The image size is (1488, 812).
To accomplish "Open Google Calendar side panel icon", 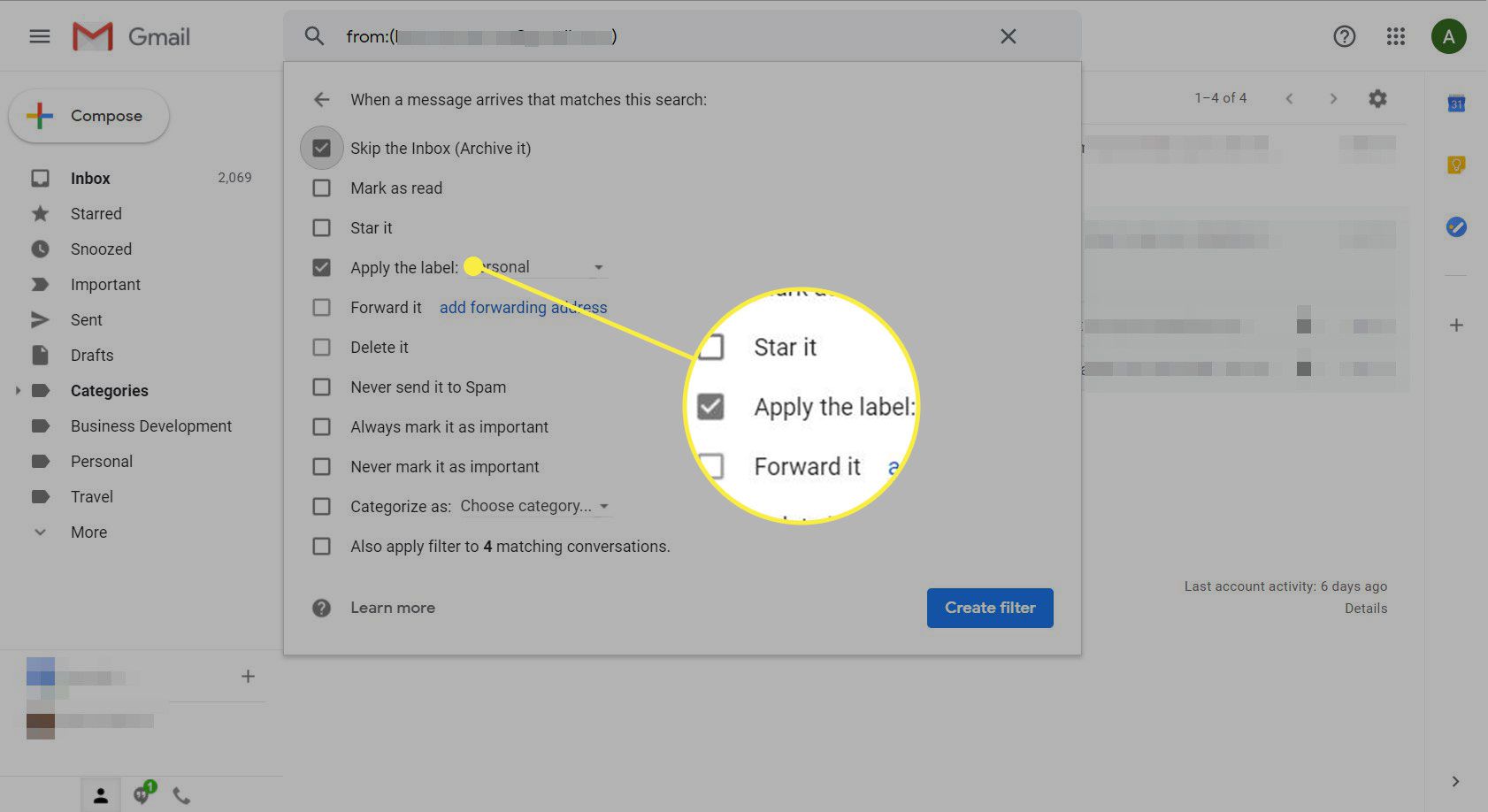I will (x=1456, y=103).
